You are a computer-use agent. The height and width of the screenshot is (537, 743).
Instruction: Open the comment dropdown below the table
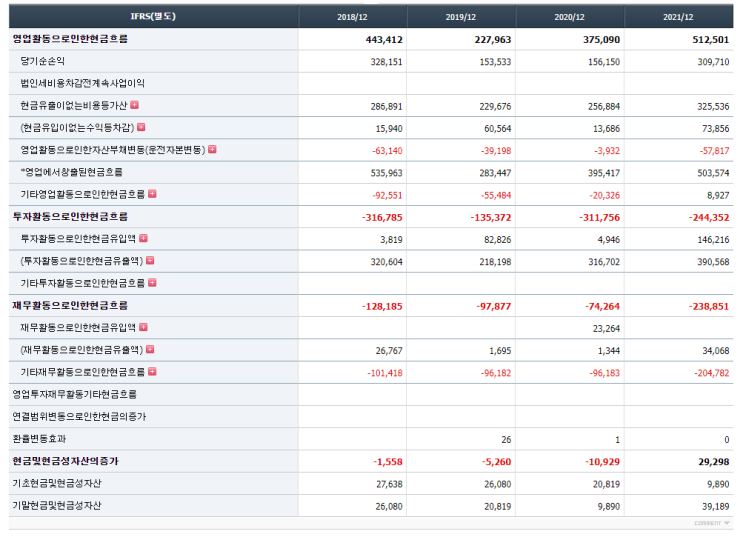point(712,523)
